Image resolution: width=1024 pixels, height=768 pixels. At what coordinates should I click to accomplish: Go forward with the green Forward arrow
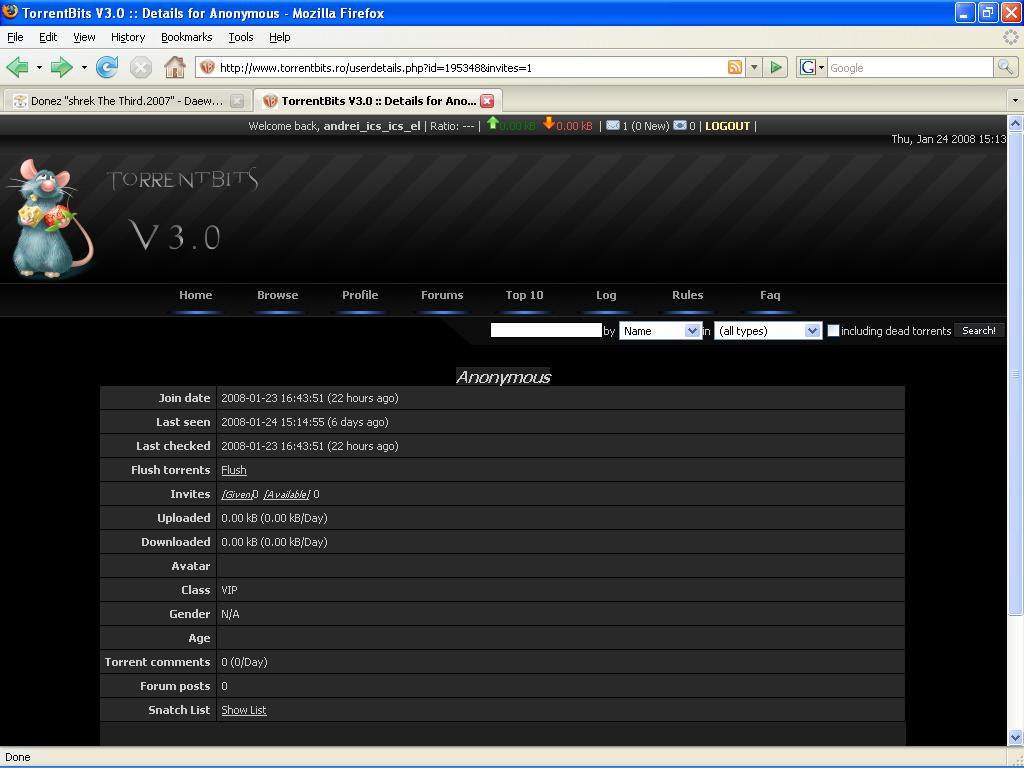tap(61, 67)
